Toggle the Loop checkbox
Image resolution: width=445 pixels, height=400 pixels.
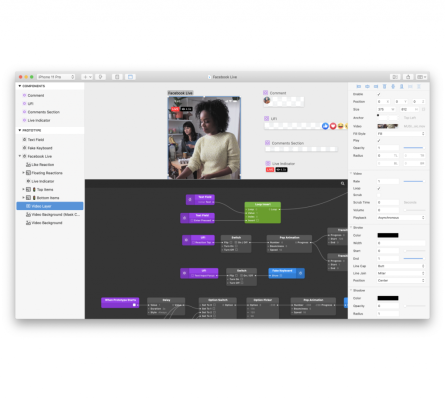(x=379, y=188)
